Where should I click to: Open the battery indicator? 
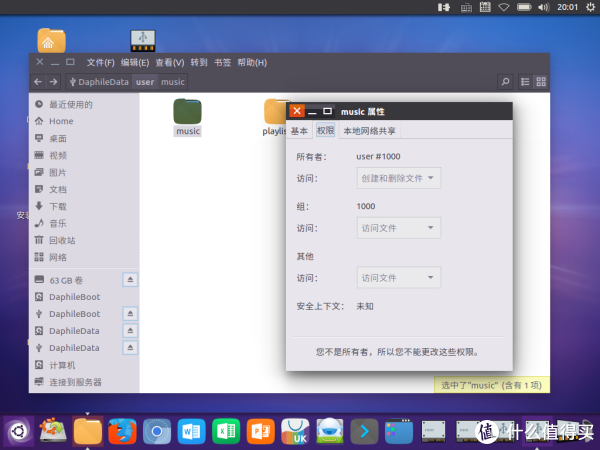[524, 7]
